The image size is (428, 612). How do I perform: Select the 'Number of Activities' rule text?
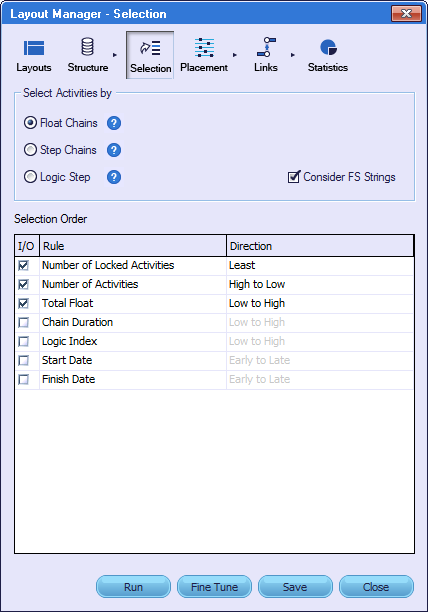90,284
